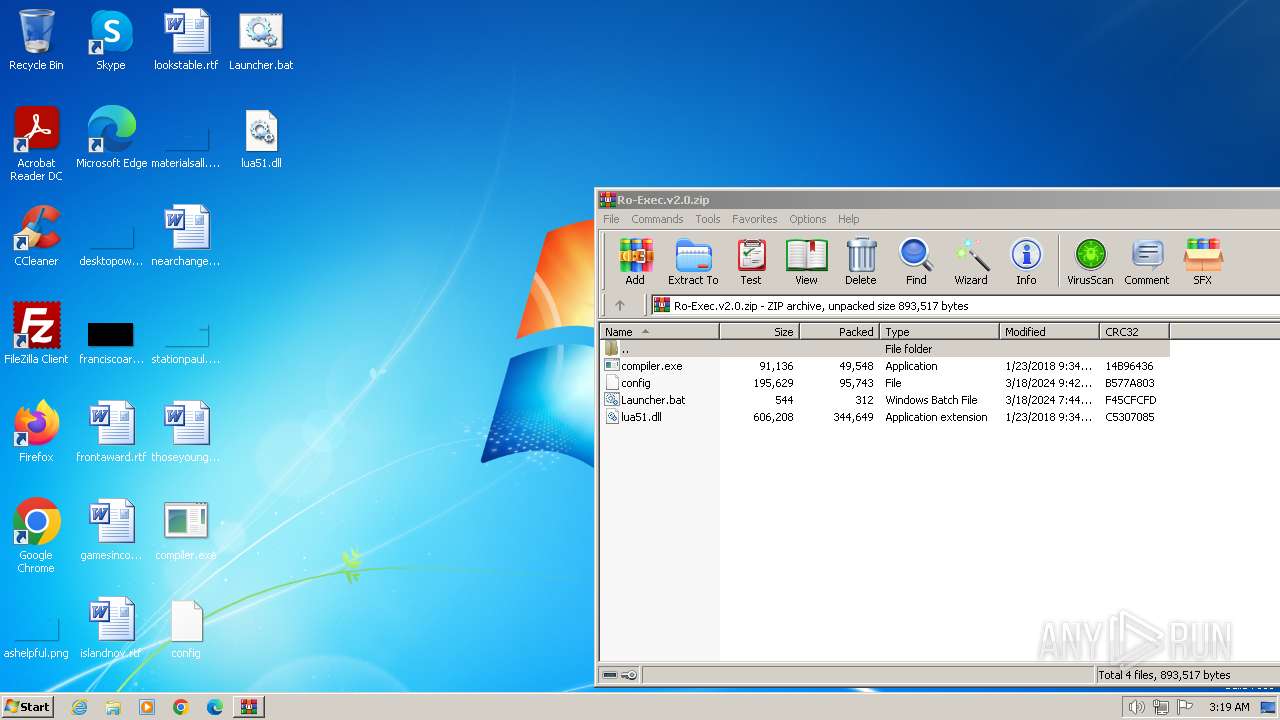
Task: Select the CCleaner desktop shortcut
Action: [x=36, y=236]
